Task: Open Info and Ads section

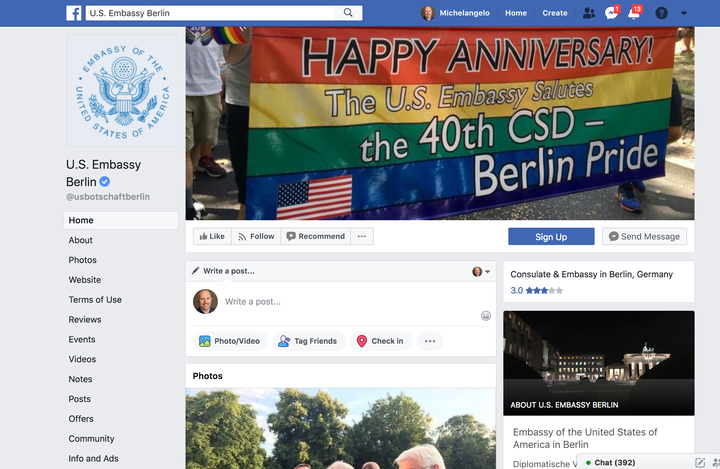Action: coord(93,458)
